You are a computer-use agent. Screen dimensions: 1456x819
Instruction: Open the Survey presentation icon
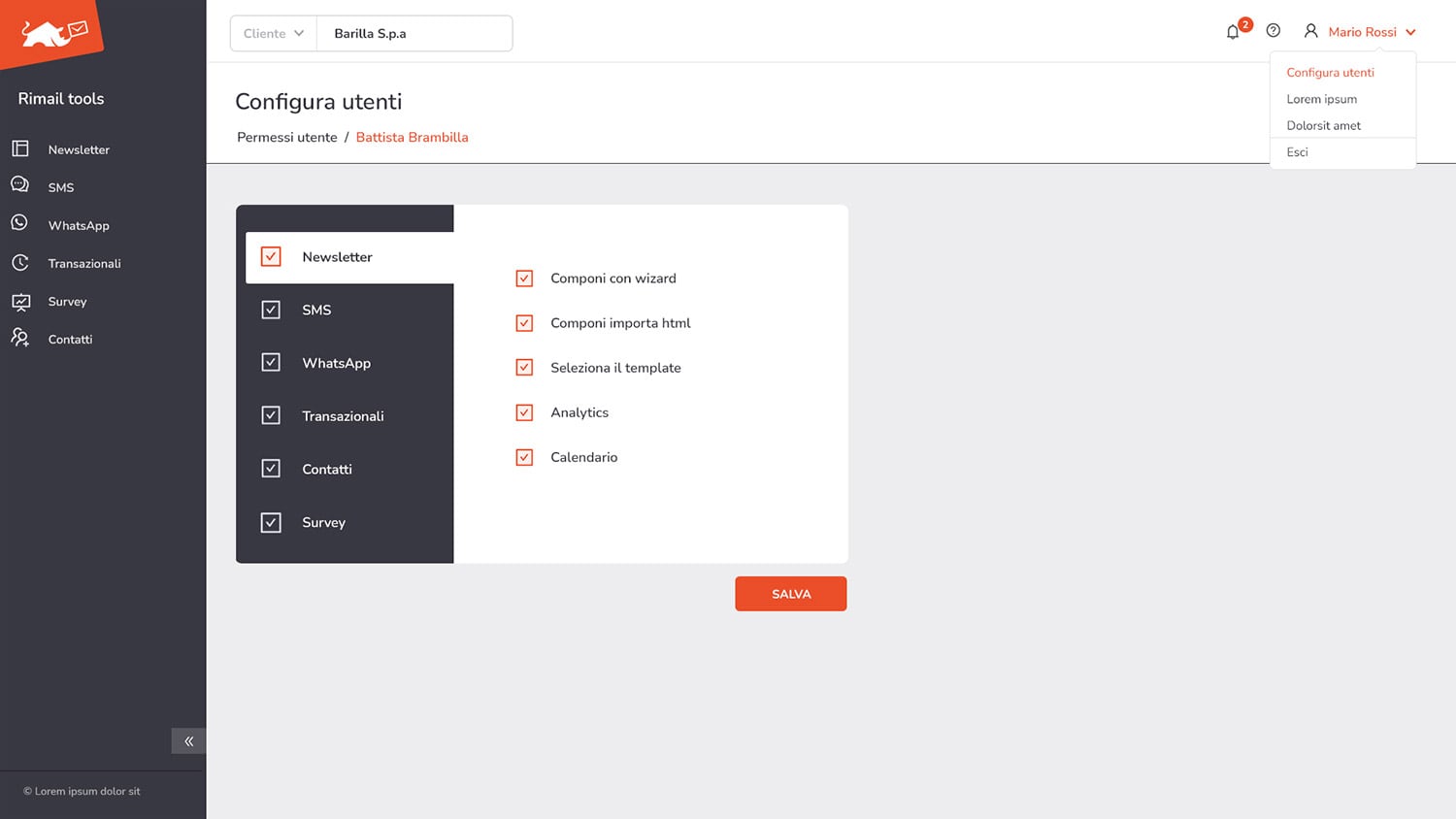point(20,301)
